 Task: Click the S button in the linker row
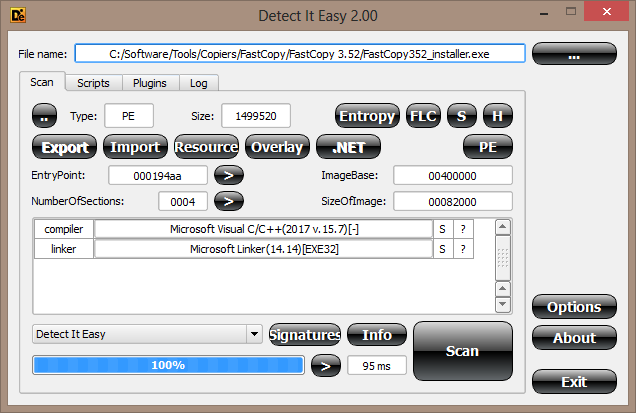[x=443, y=249]
